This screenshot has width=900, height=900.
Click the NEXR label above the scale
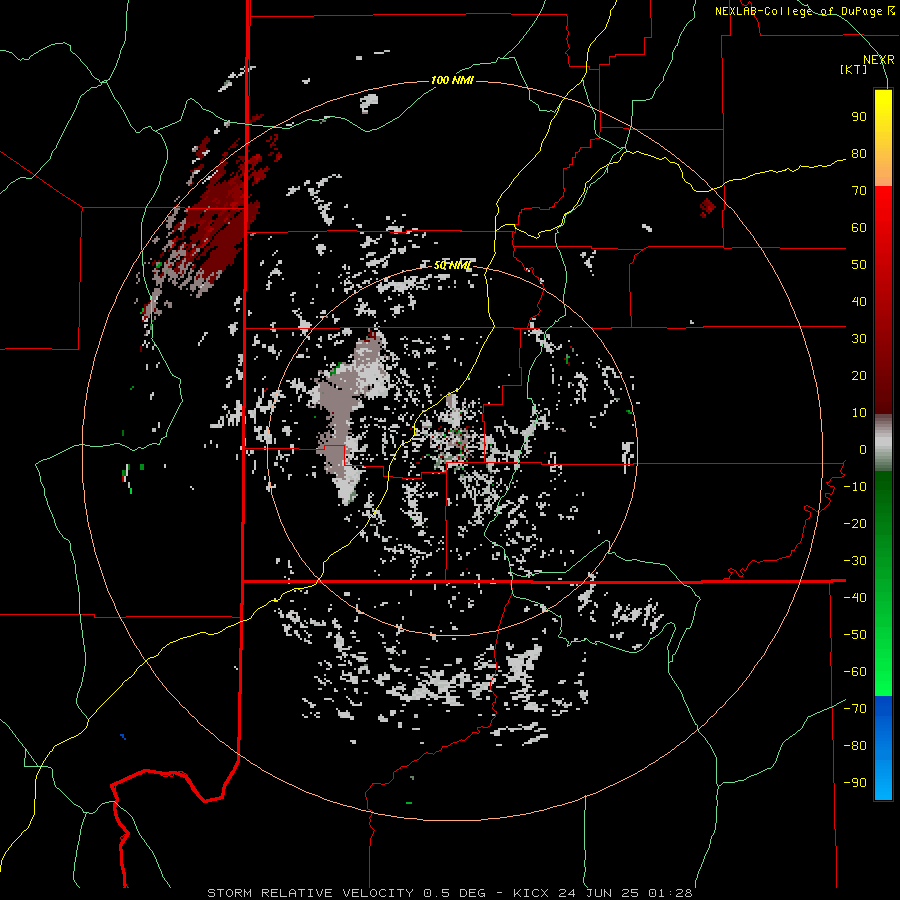point(879,60)
